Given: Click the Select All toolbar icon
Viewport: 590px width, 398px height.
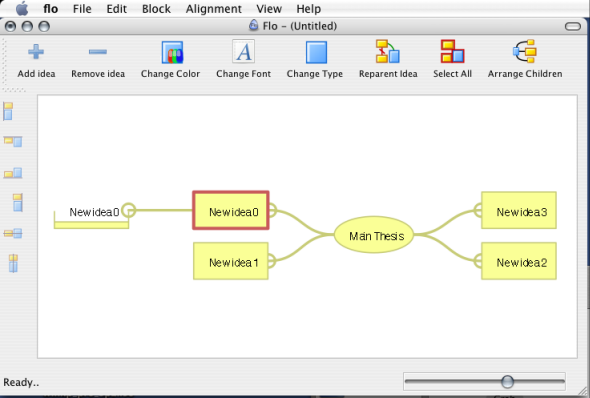Looking at the screenshot, I should point(452,51).
